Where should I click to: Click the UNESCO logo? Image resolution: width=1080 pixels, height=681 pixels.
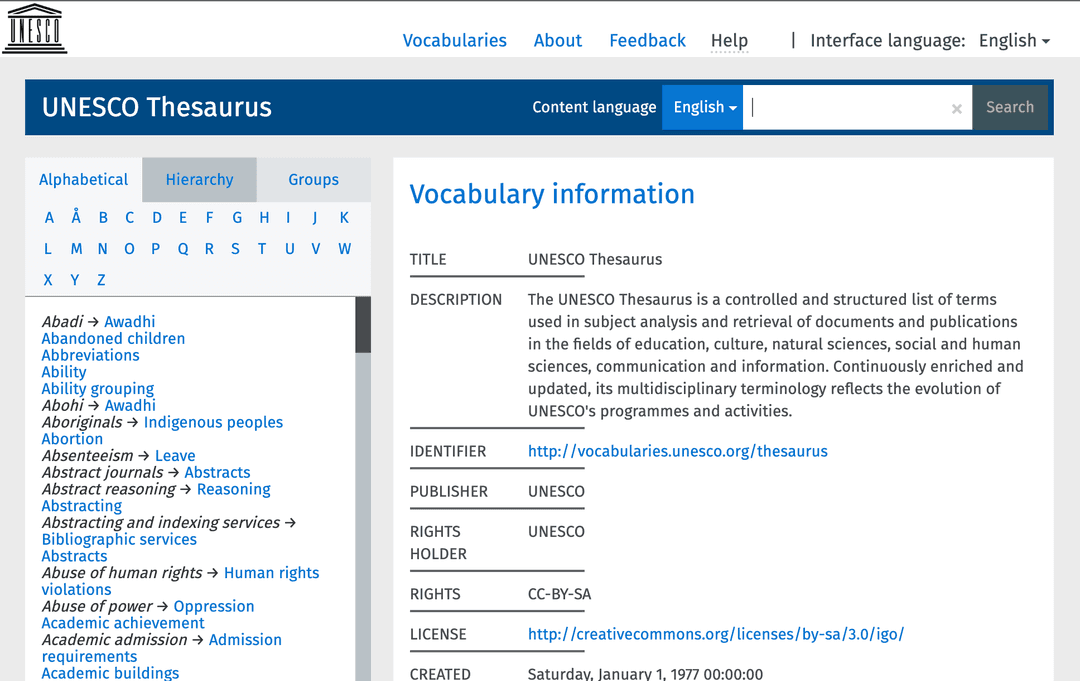click(x=34, y=28)
